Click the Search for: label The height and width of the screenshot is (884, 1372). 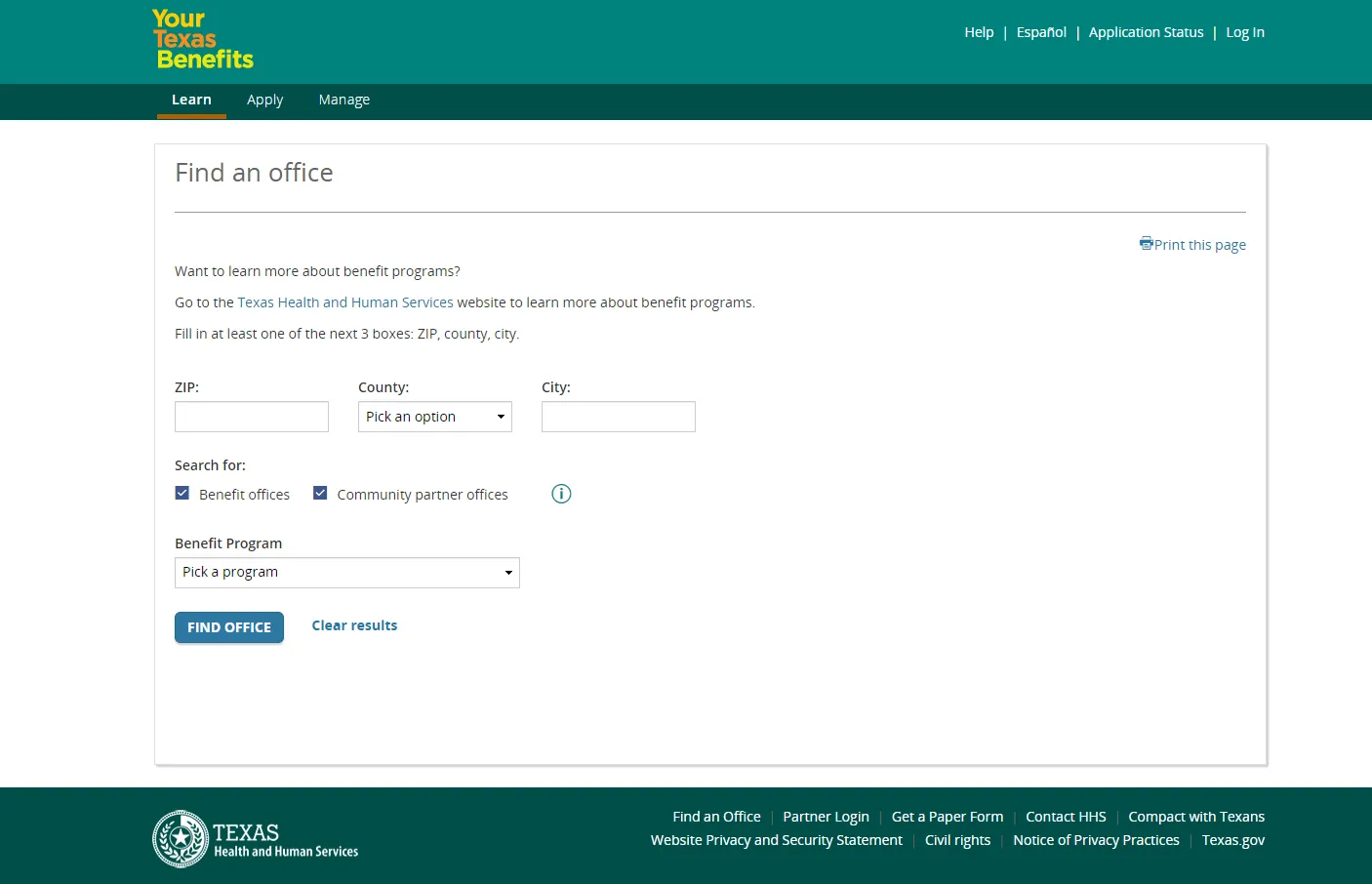click(210, 465)
